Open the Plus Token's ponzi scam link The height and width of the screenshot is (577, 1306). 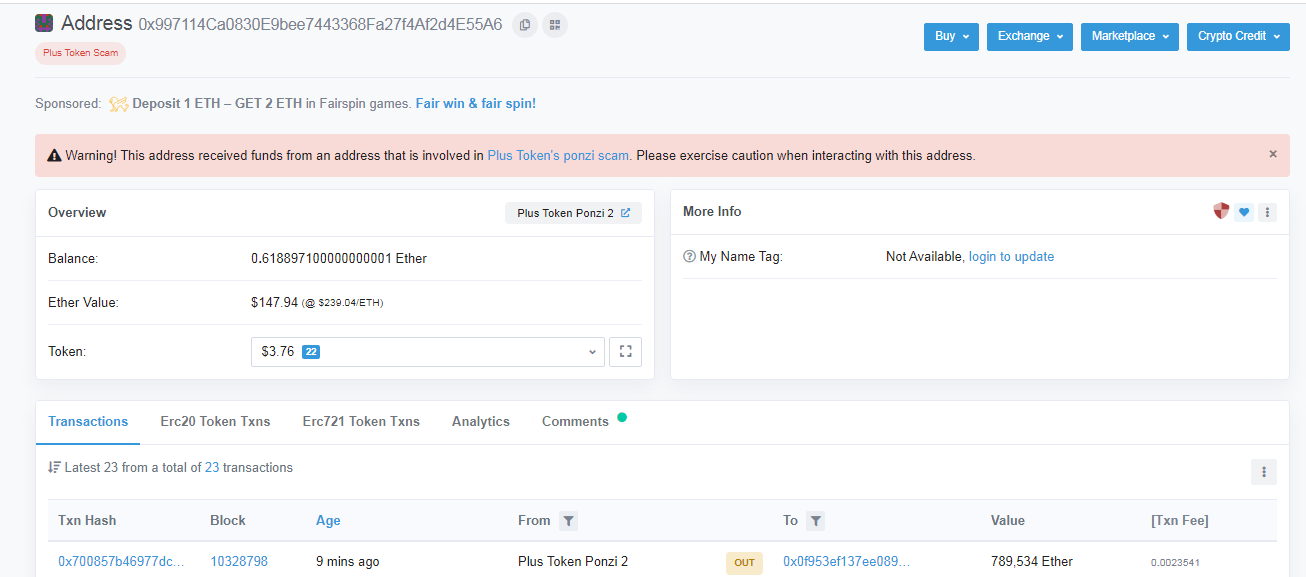[558, 155]
